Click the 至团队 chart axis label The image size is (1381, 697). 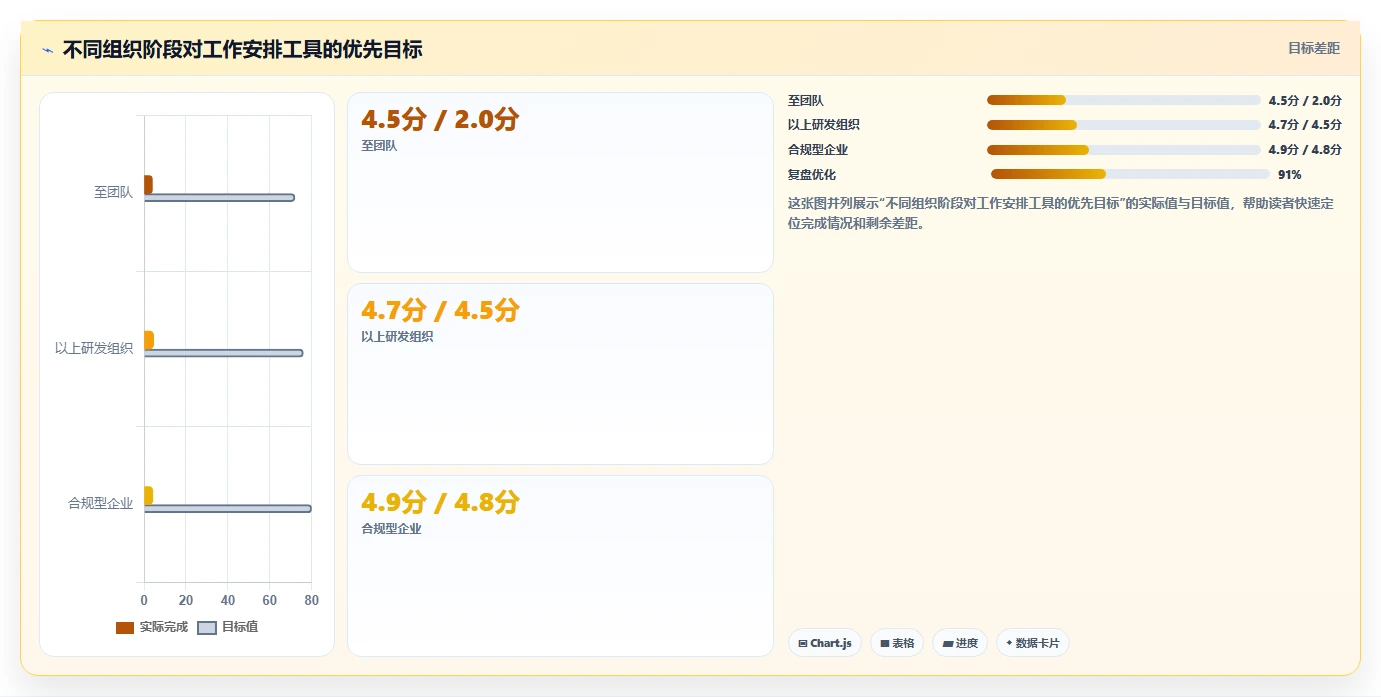[113, 192]
